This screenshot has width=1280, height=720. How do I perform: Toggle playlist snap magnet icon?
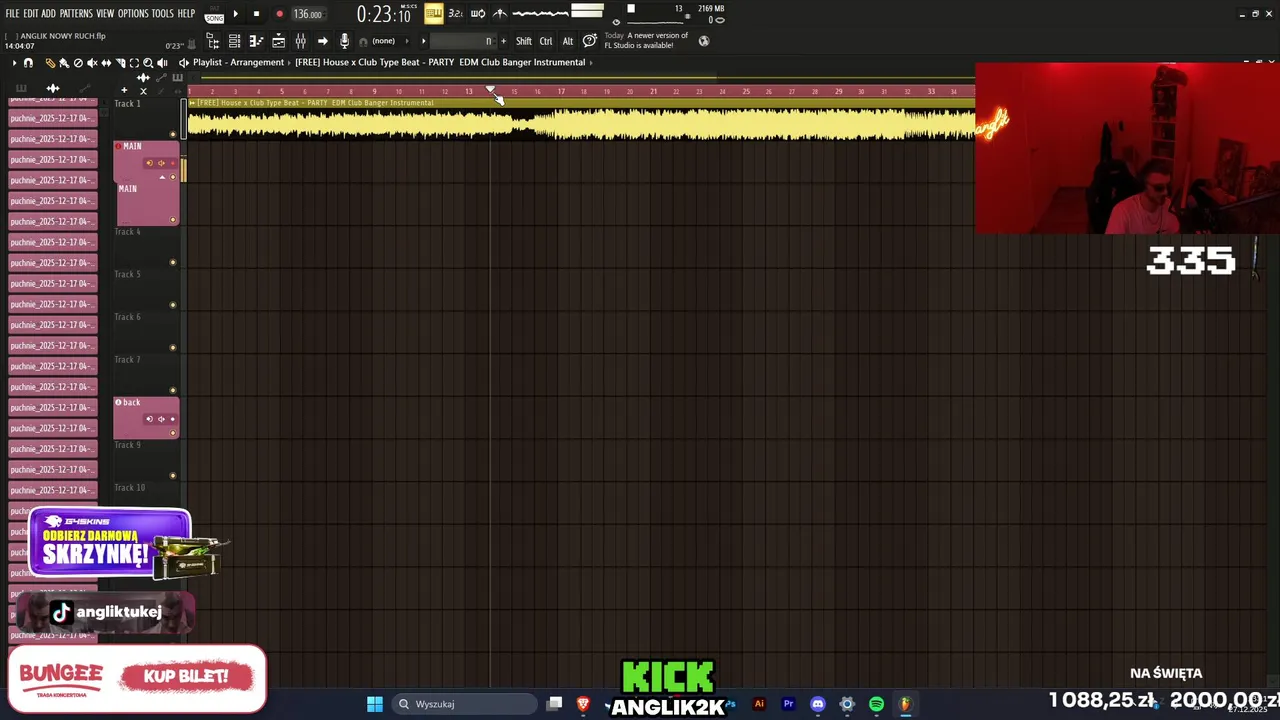point(28,63)
